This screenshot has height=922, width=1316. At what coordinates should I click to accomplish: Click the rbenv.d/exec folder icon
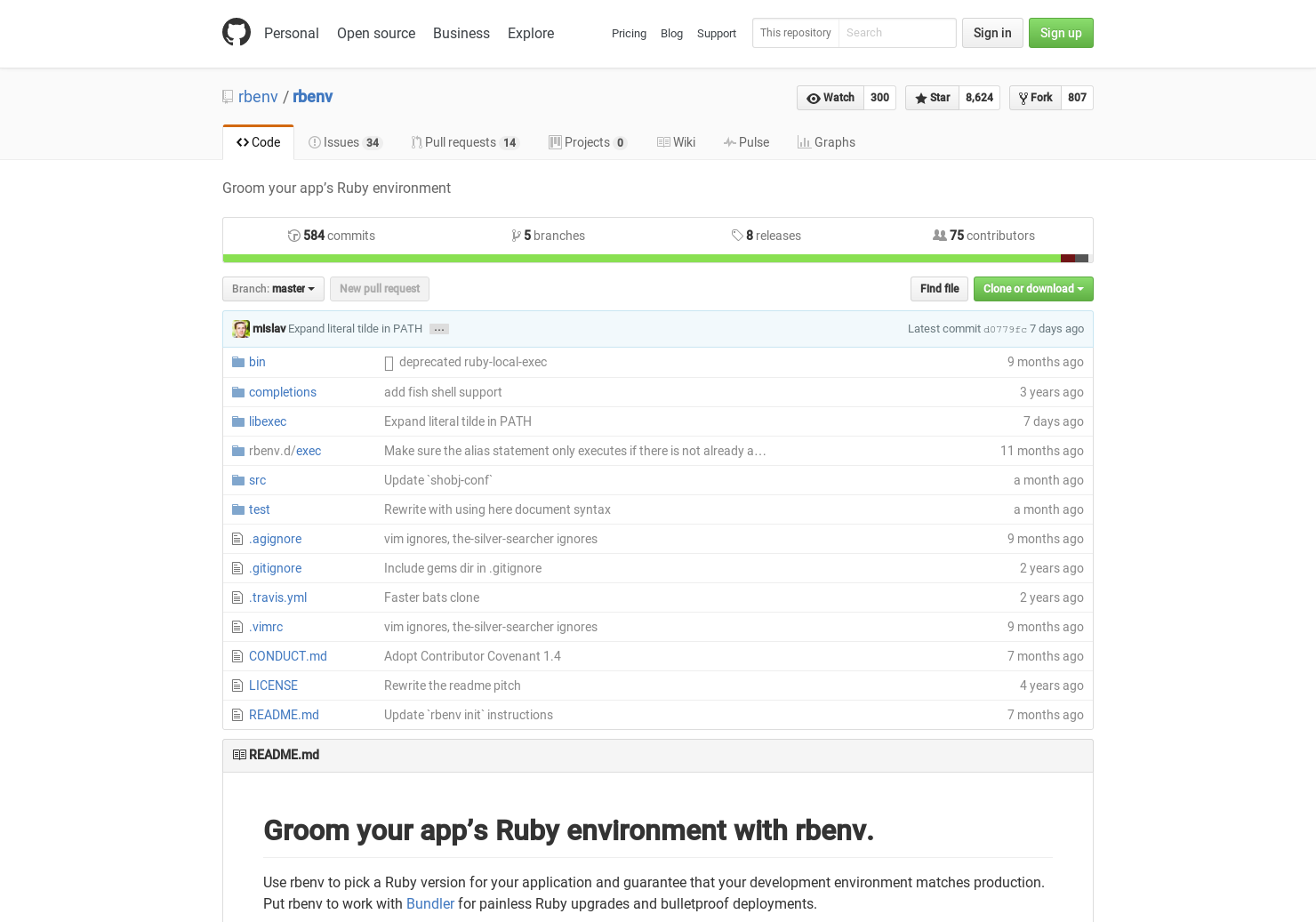coord(238,451)
